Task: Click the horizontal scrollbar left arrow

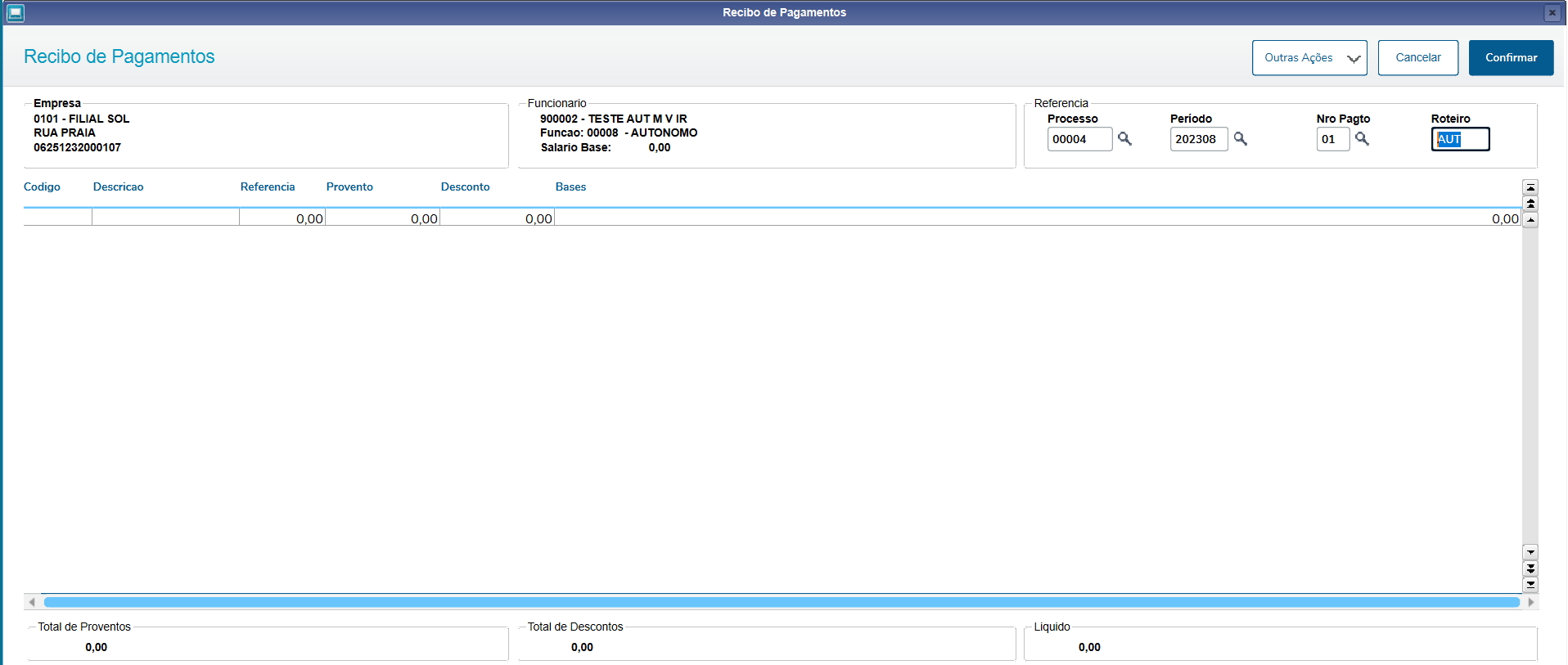Action: point(32,602)
